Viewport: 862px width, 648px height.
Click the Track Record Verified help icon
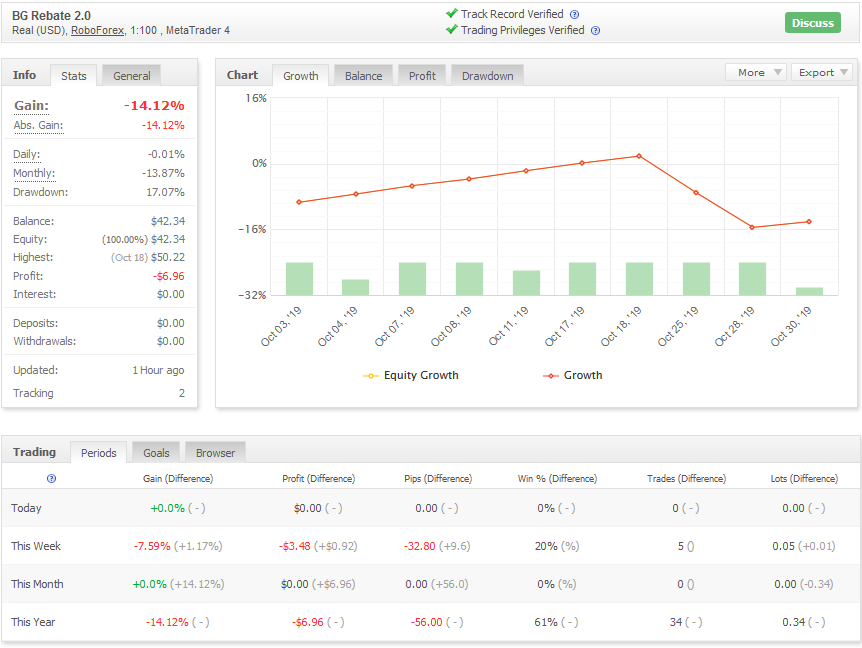(574, 15)
